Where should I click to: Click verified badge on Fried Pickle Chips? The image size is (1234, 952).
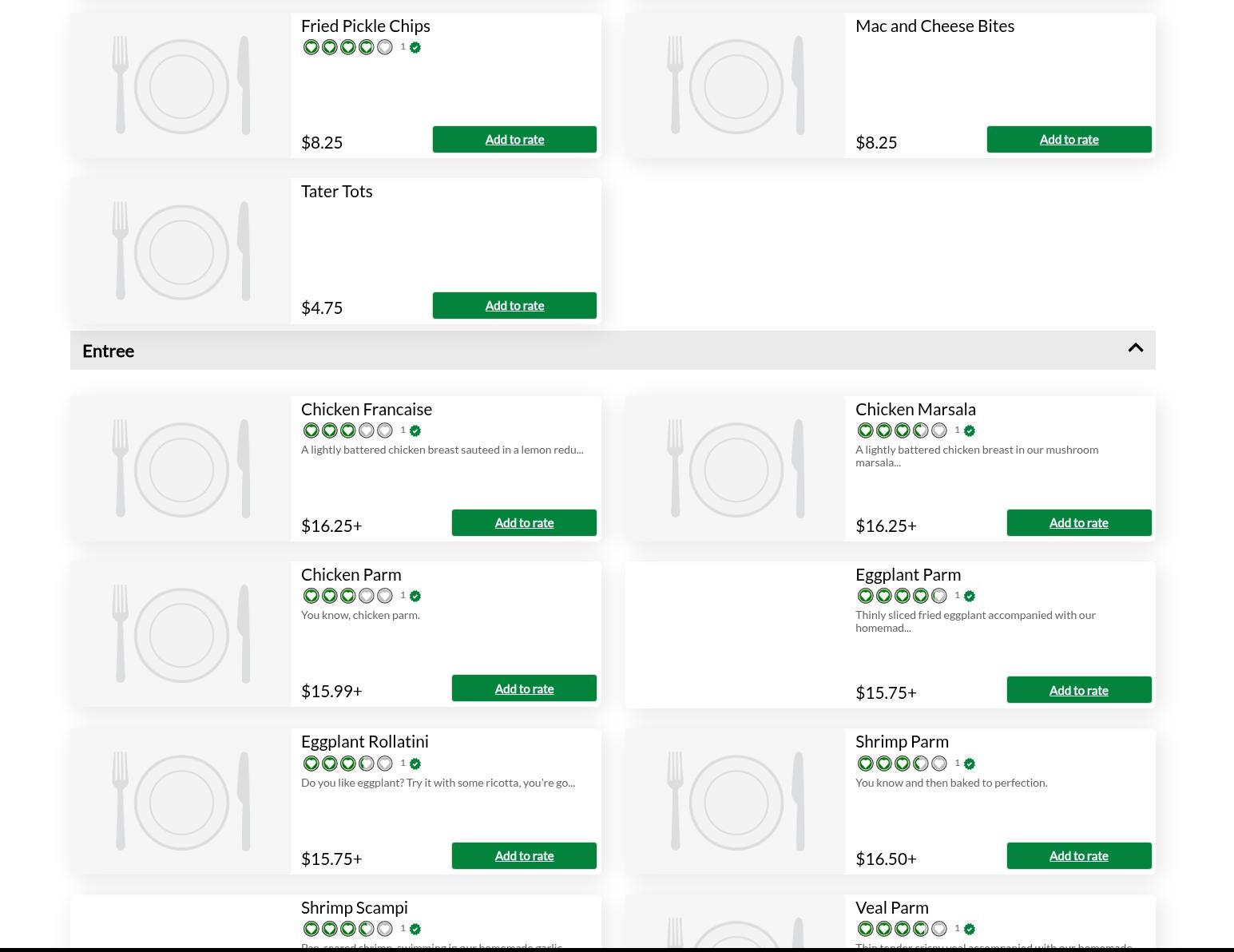pos(415,48)
